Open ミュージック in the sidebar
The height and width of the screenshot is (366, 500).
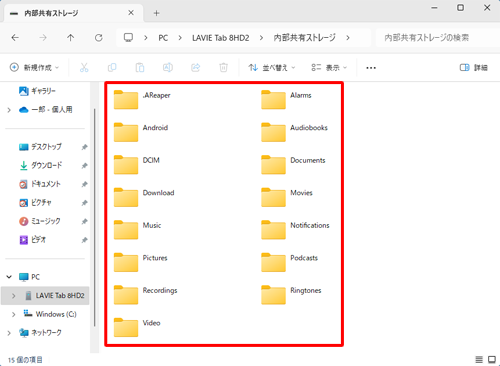[47, 221]
